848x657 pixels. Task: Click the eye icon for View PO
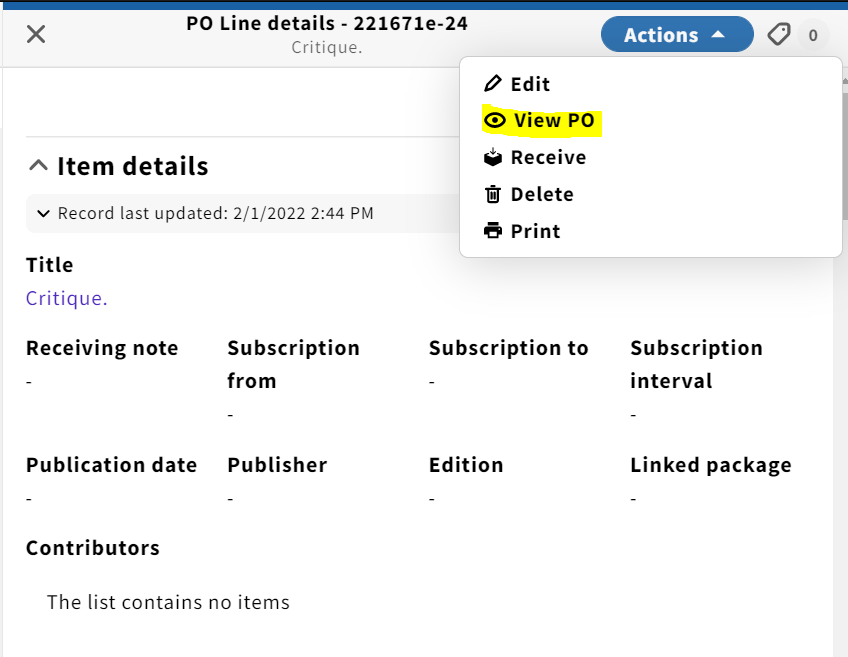494,120
